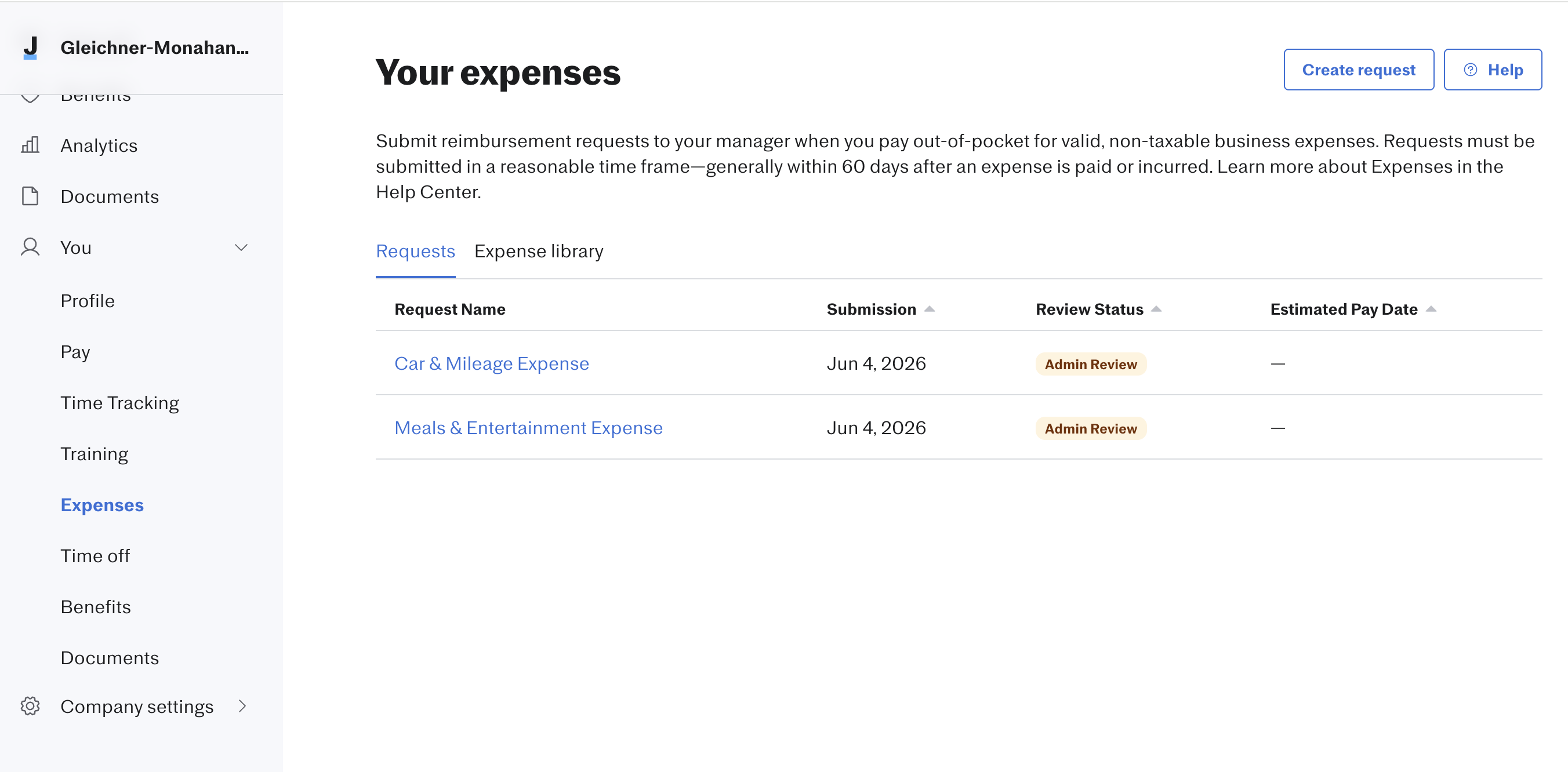The height and width of the screenshot is (772, 1568).
Task: Select Expenses in the sidebar
Action: (102, 505)
